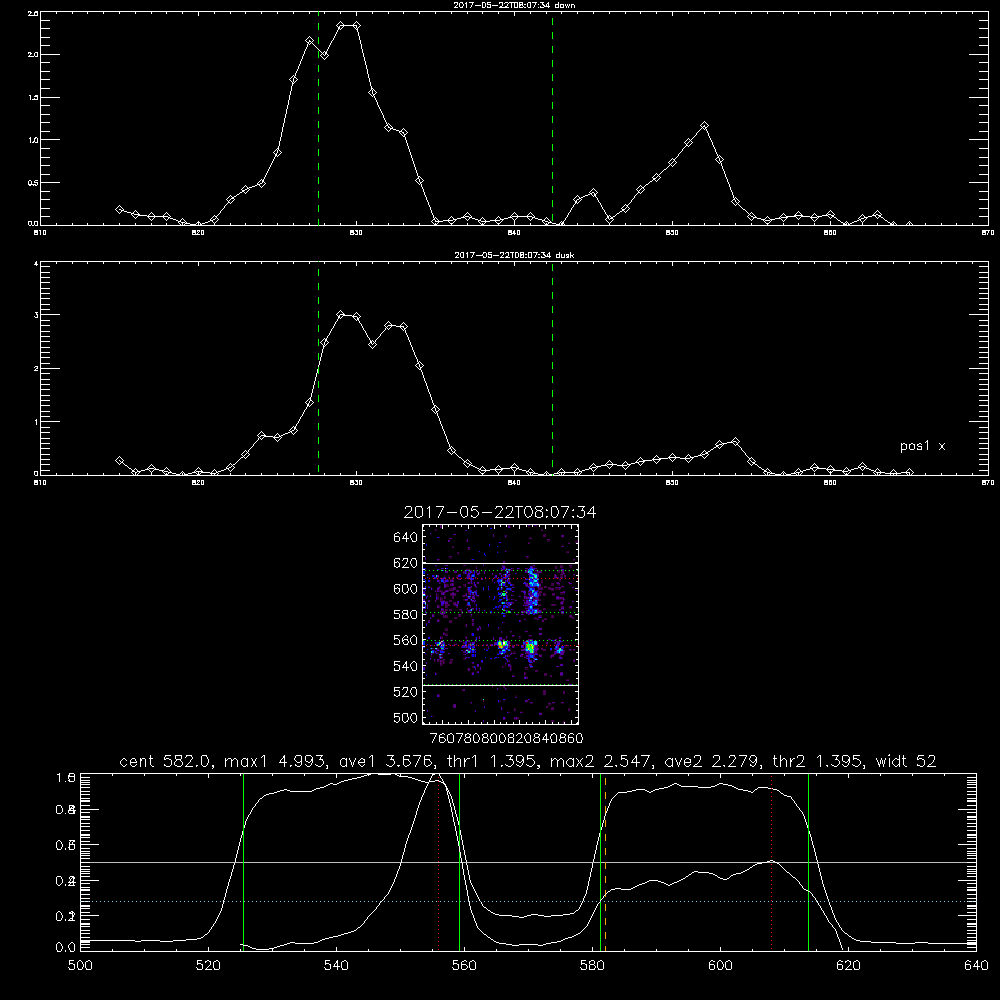
Task: Click the '0.0' y-axis label of bottom plot
Action: 64,948
